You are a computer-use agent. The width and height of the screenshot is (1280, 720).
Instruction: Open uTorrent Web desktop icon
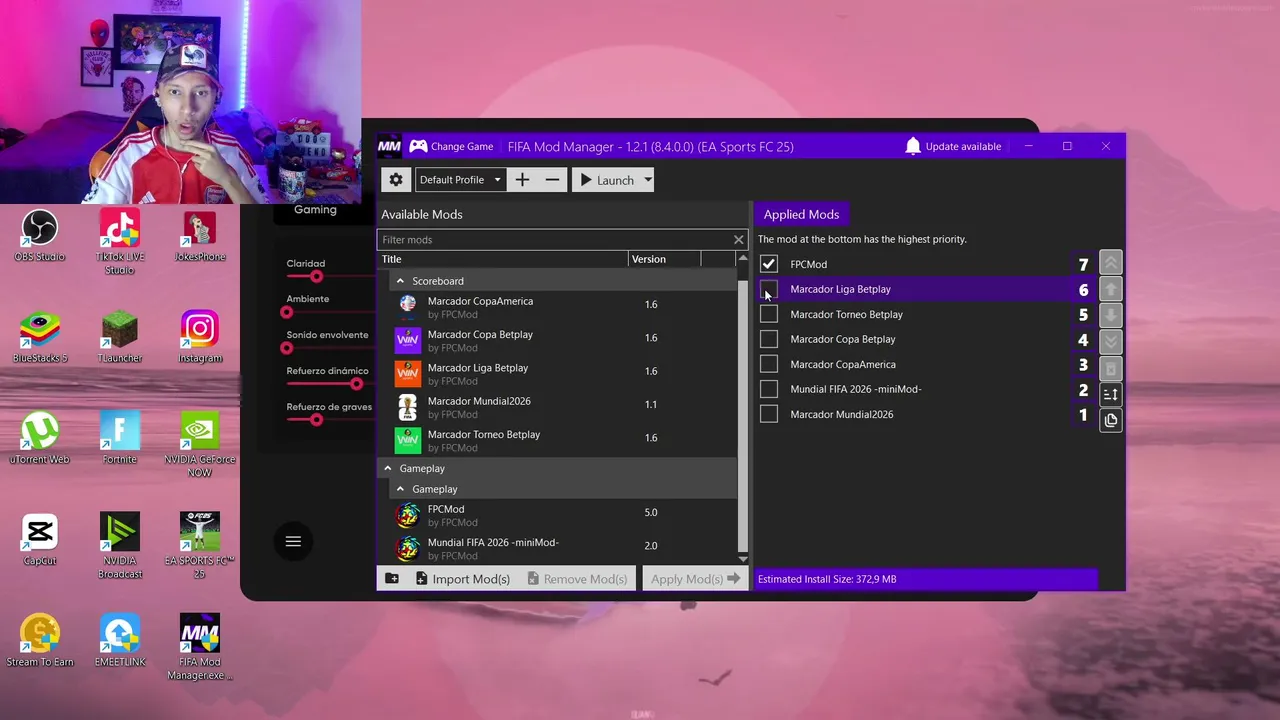pos(39,438)
